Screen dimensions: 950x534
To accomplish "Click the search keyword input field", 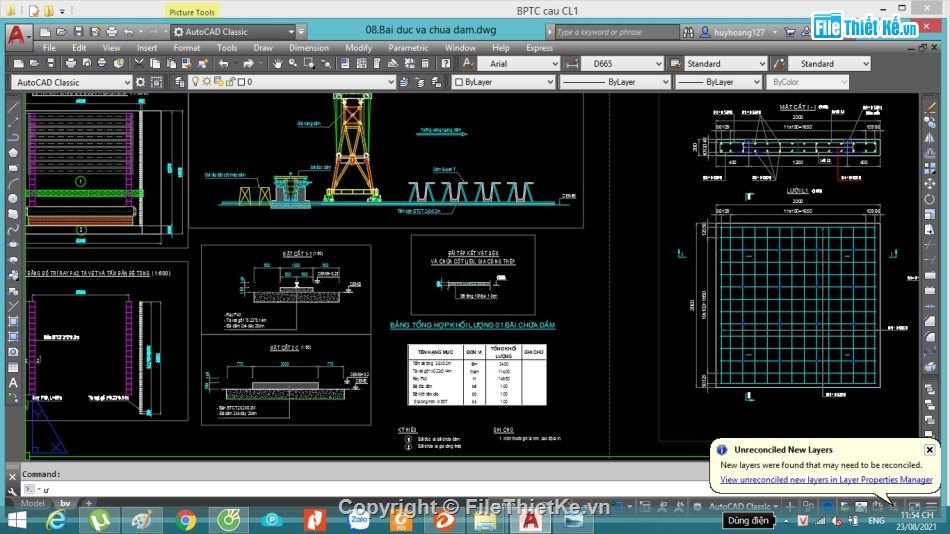I will pos(616,32).
